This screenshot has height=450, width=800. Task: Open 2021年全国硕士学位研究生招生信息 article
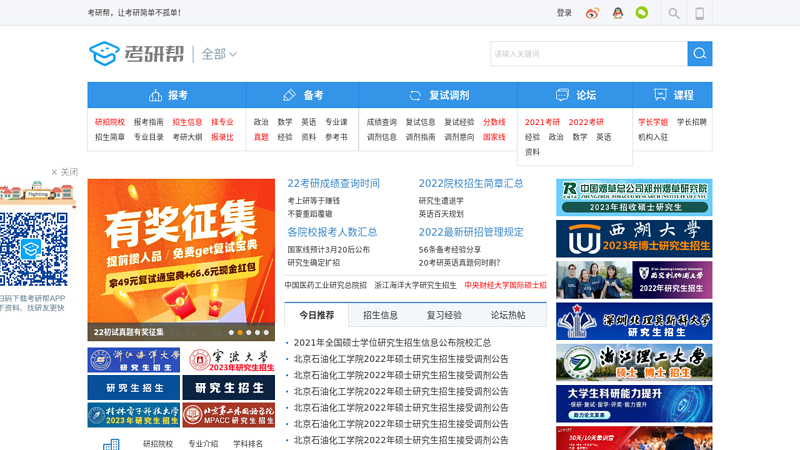click(392, 342)
